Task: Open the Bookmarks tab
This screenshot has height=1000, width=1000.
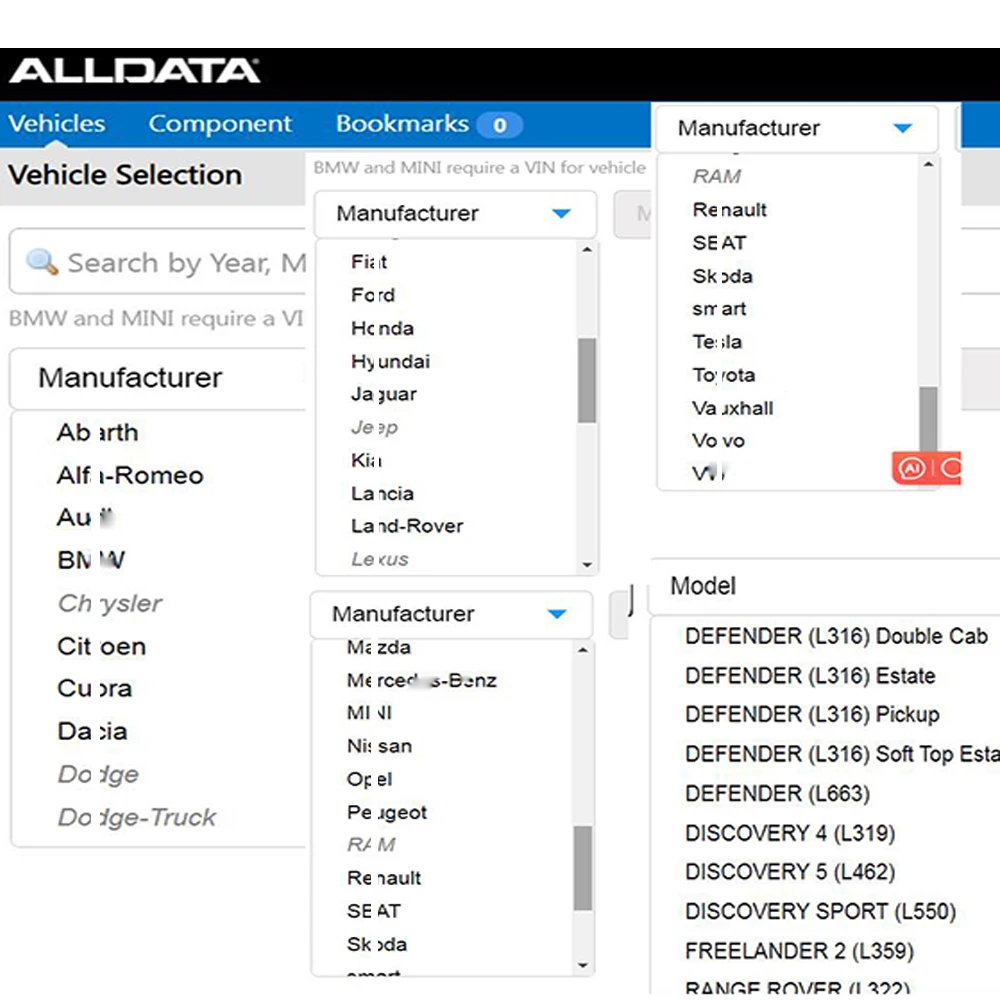Action: [402, 124]
